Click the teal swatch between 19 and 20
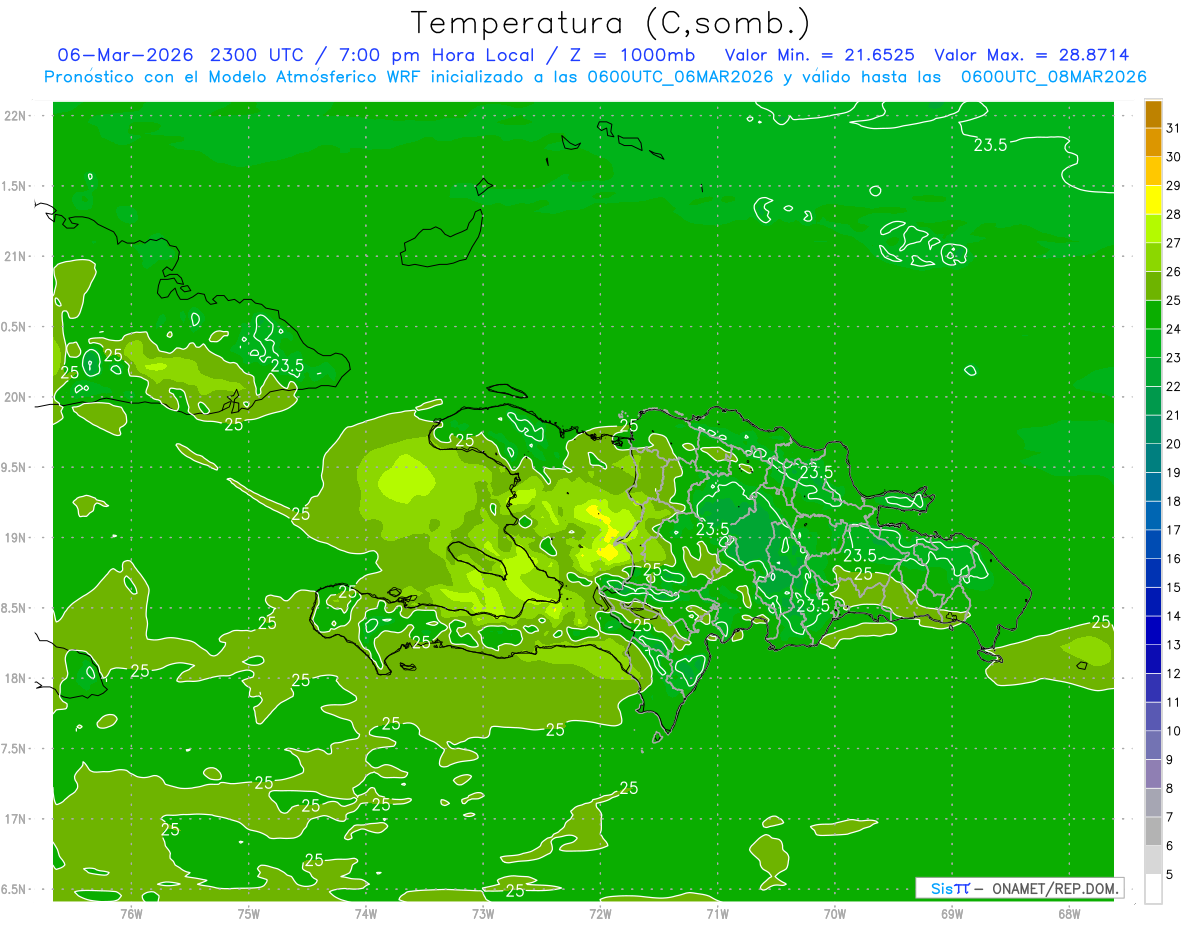Viewport: 1200px width, 927px height. click(x=1153, y=459)
